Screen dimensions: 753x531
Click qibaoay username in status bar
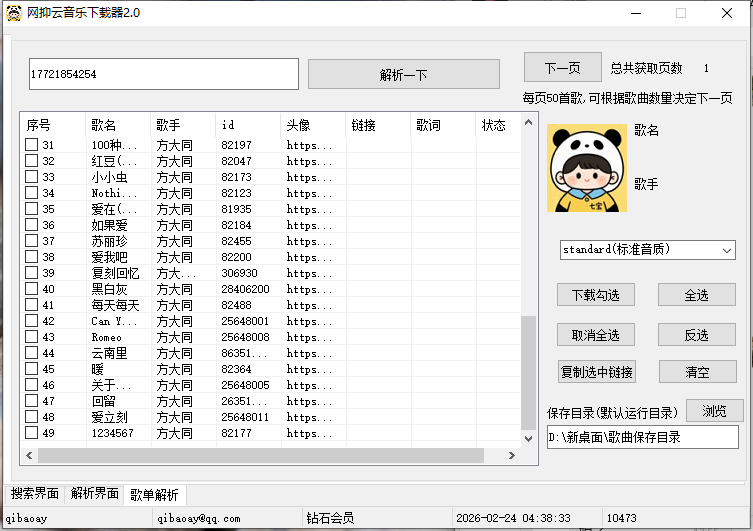[x=26, y=519]
